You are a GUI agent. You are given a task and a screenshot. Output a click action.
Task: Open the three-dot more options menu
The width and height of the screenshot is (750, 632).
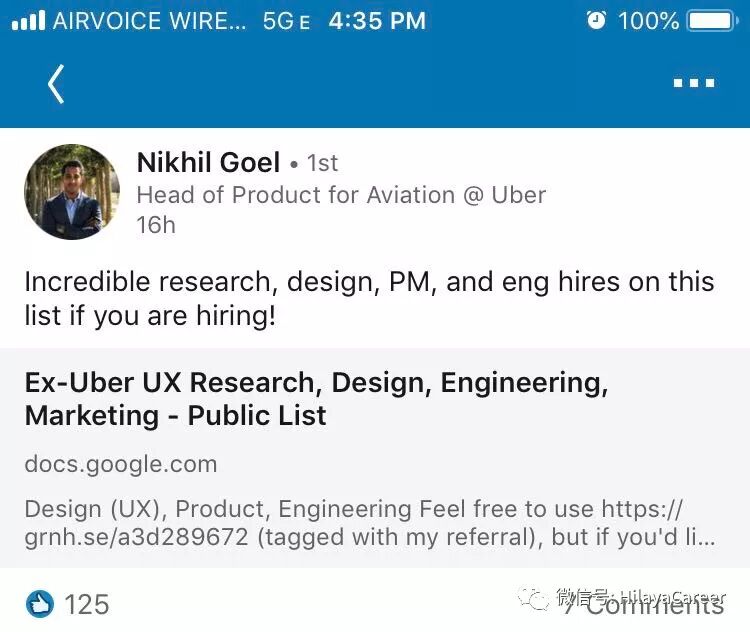click(693, 84)
